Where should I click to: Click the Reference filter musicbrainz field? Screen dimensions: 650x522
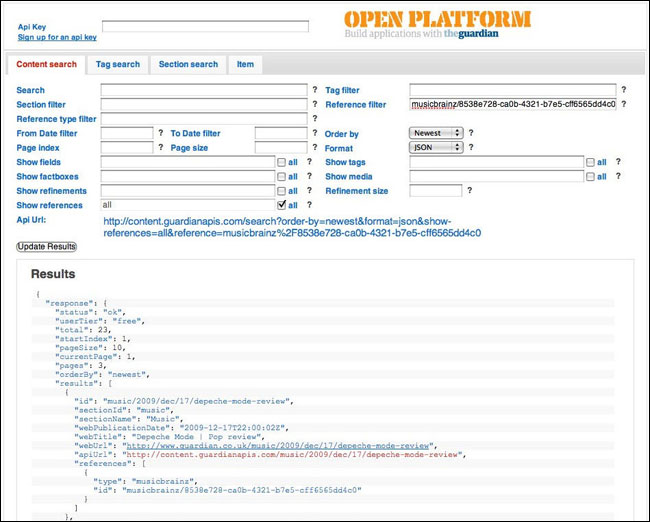513,104
